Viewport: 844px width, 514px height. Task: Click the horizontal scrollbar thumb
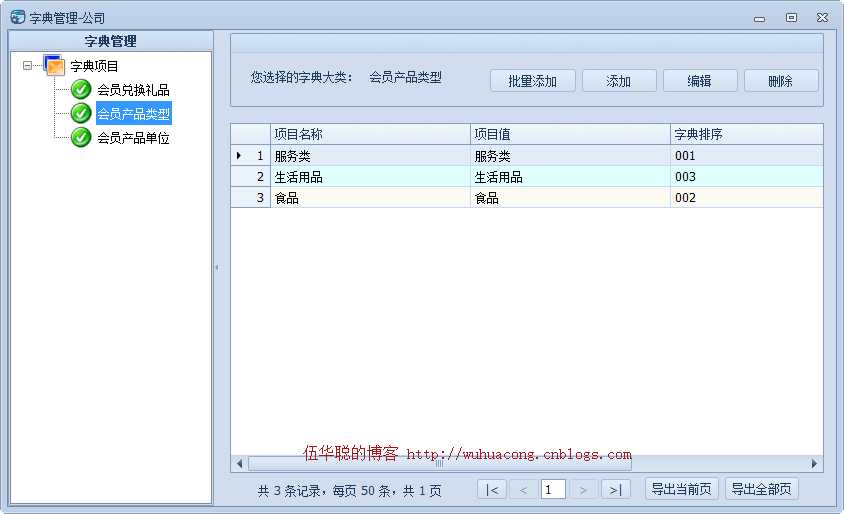[440, 463]
